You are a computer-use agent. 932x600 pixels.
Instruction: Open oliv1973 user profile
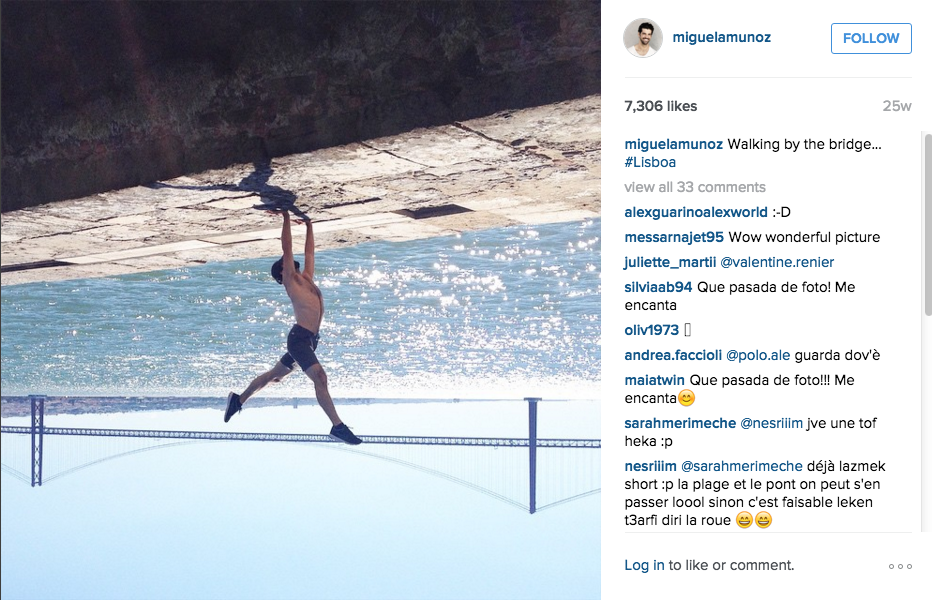coord(651,330)
